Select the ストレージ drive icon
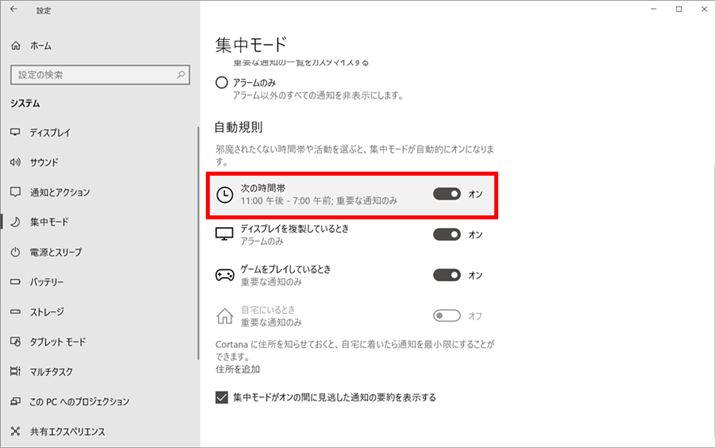 pyautogui.click(x=16, y=312)
